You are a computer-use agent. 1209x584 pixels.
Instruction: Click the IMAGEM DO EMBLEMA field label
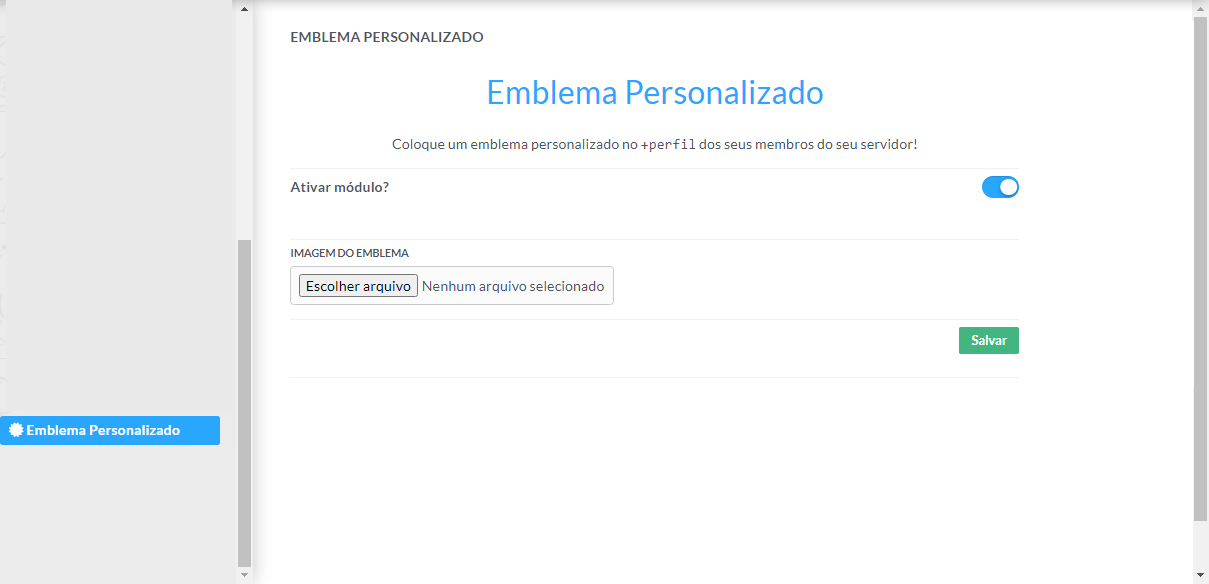[349, 253]
